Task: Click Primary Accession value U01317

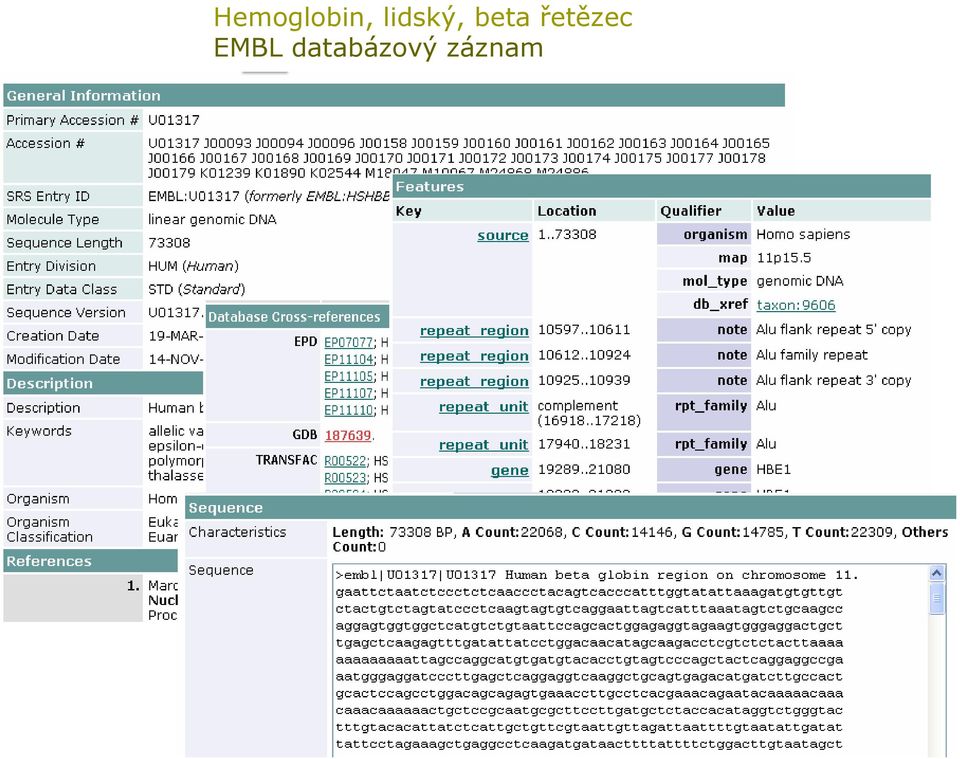Action: pos(174,120)
